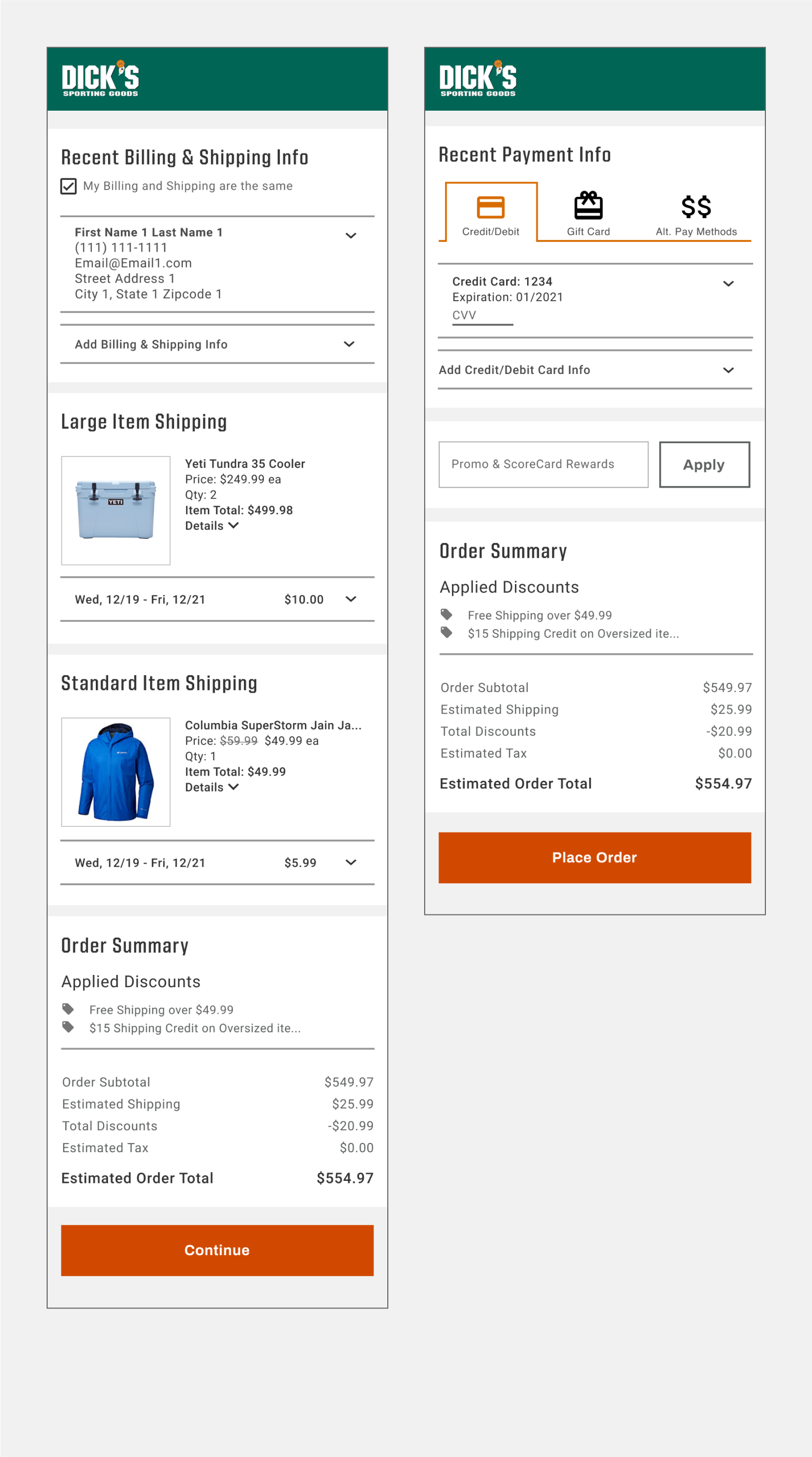Click the Yeti Tundra 35 Cooler title

[x=245, y=463]
